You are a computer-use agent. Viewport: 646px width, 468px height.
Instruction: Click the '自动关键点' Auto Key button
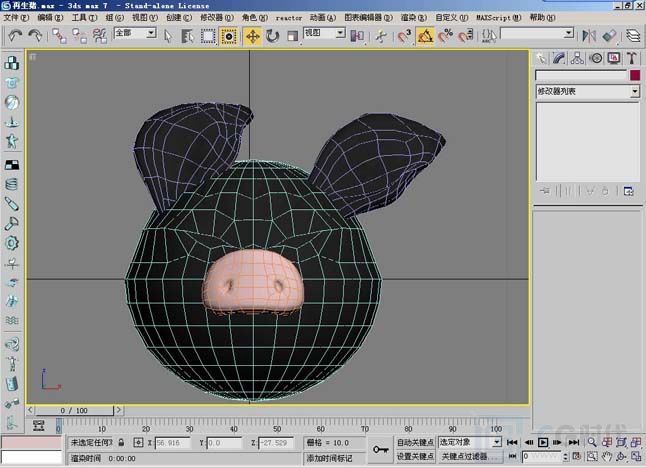415,442
